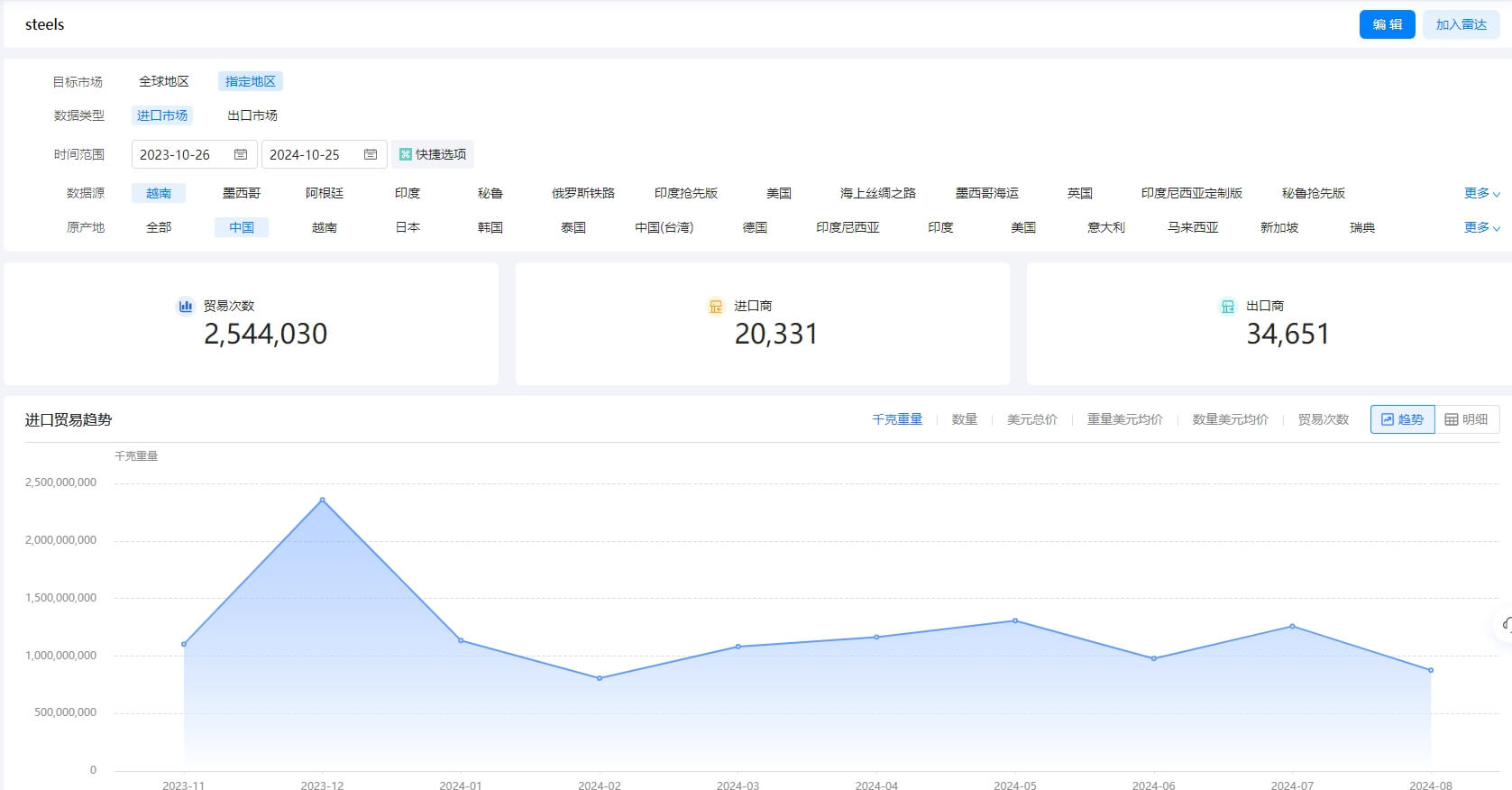Set origin to 越南
The image size is (1512, 790).
tap(325, 227)
